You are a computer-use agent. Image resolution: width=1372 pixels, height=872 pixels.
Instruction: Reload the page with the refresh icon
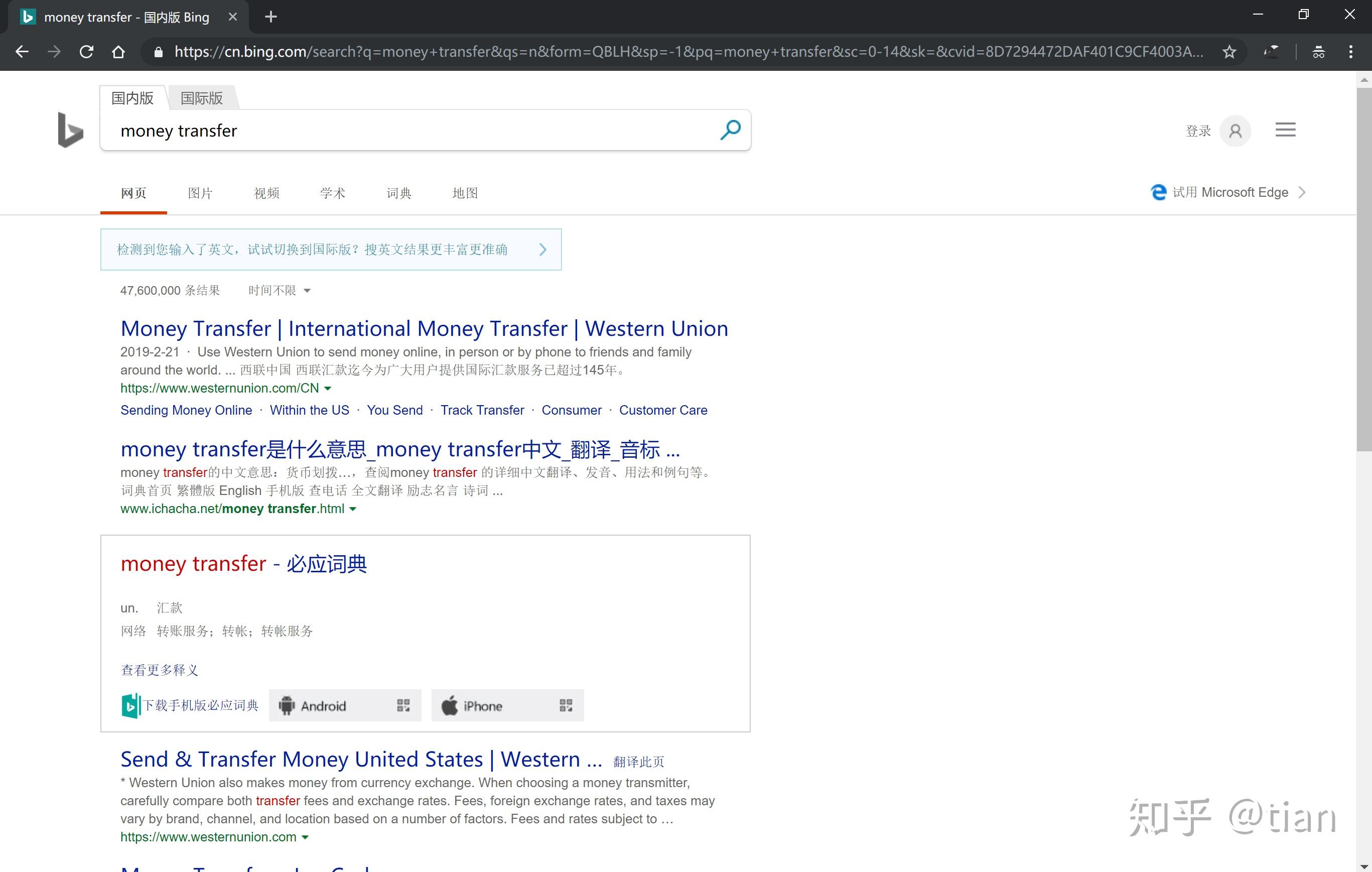[x=86, y=52]
